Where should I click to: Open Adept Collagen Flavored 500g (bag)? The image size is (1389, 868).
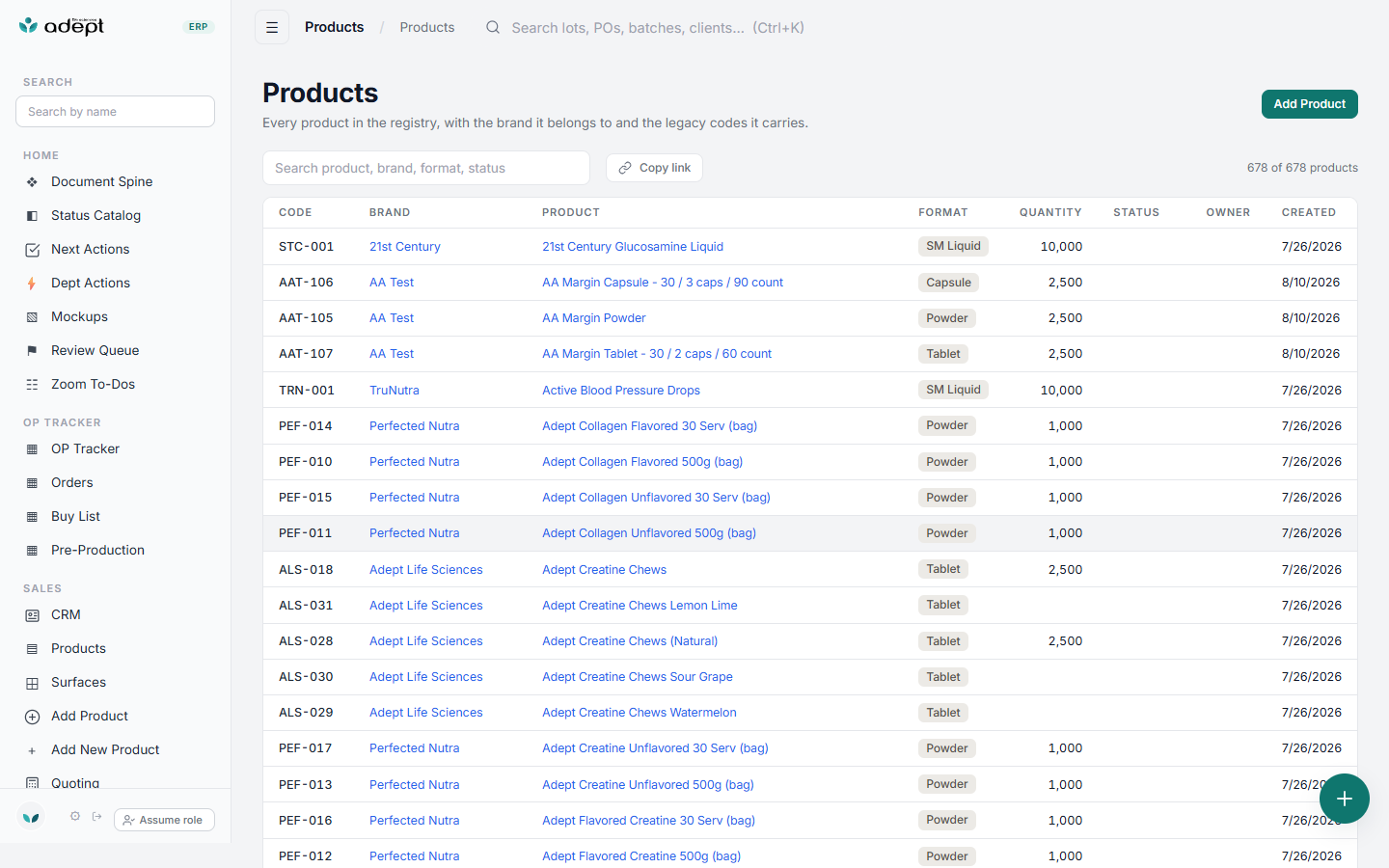pos(642,462)
